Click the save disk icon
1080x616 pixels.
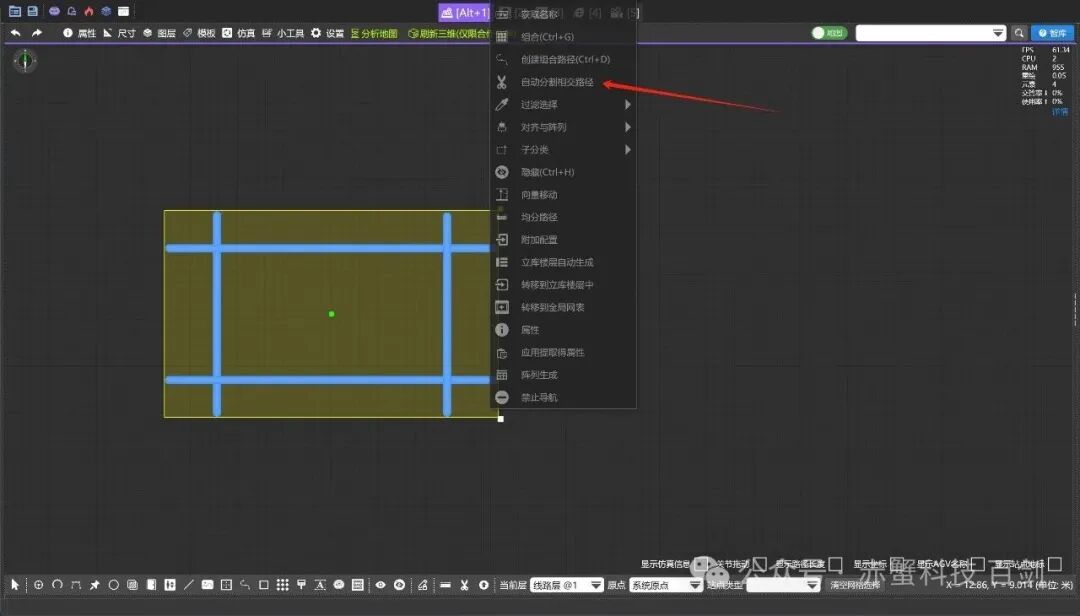click(x=32, y=11)
